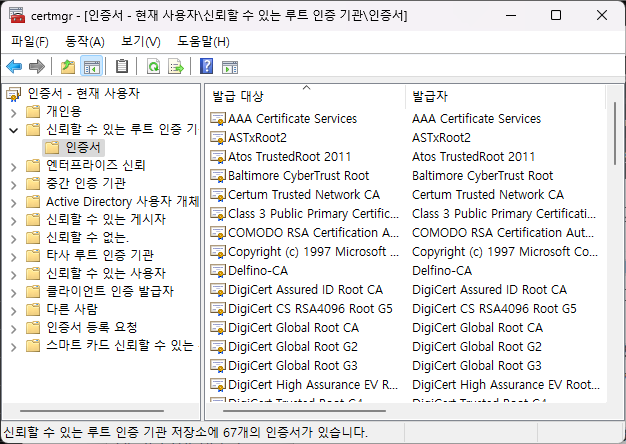Click the folder icon of 신뢰할 수 없는.
The height and width of the screenshot is (444, 626).
(x=33, y=238)
